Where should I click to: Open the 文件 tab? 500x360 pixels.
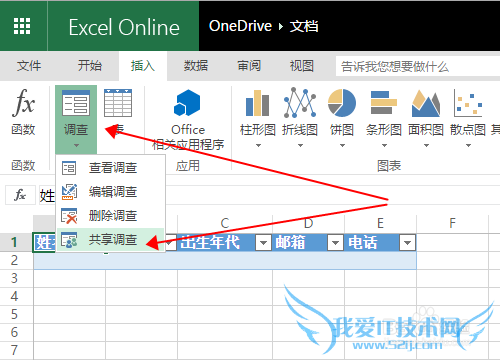click(x=29, y=66)
